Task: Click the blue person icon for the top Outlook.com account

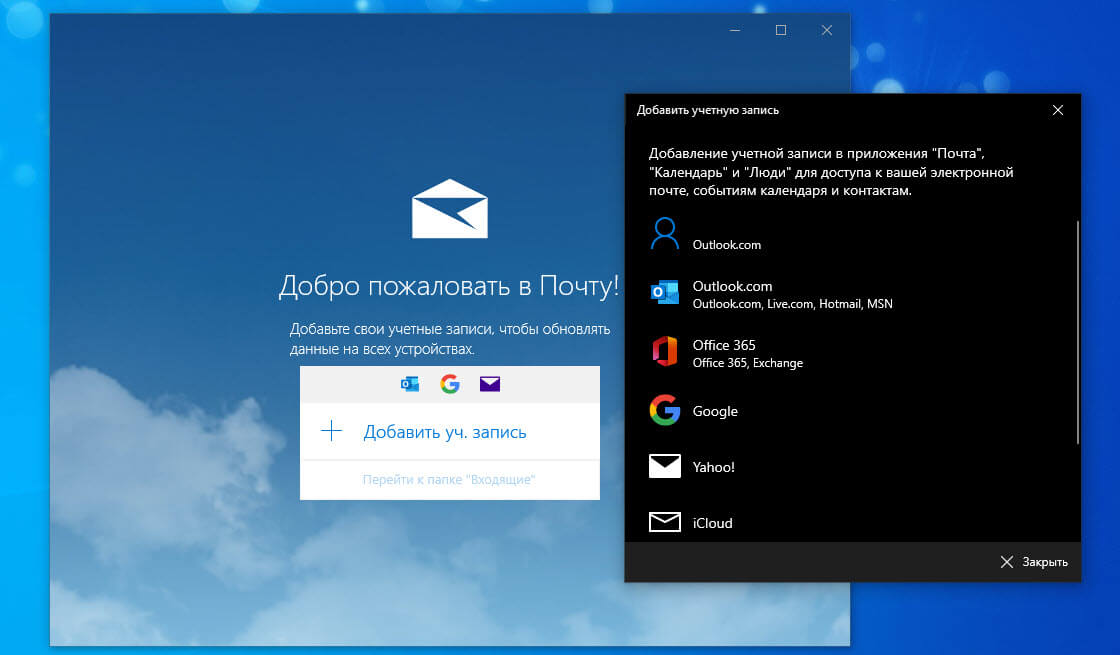Action: coord(664,234)
